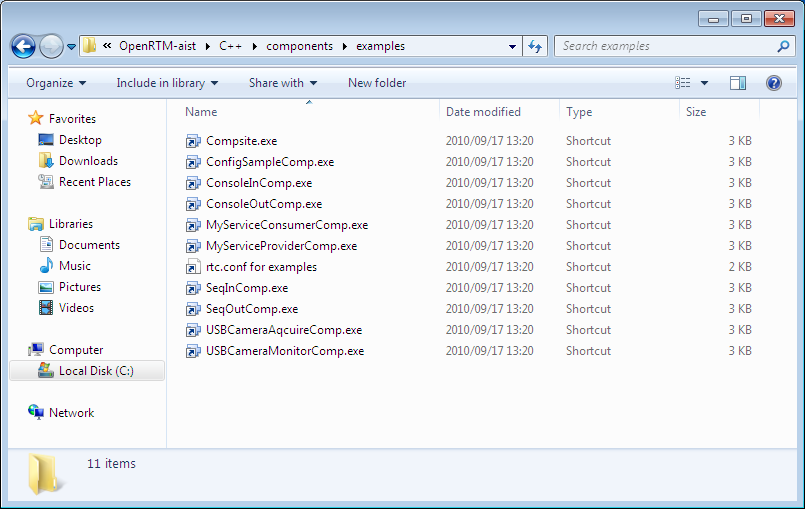Image resolution: width=805 pixels, height=509 pixels.
Task: Toggle the preview pane
Action: point(738,83)
